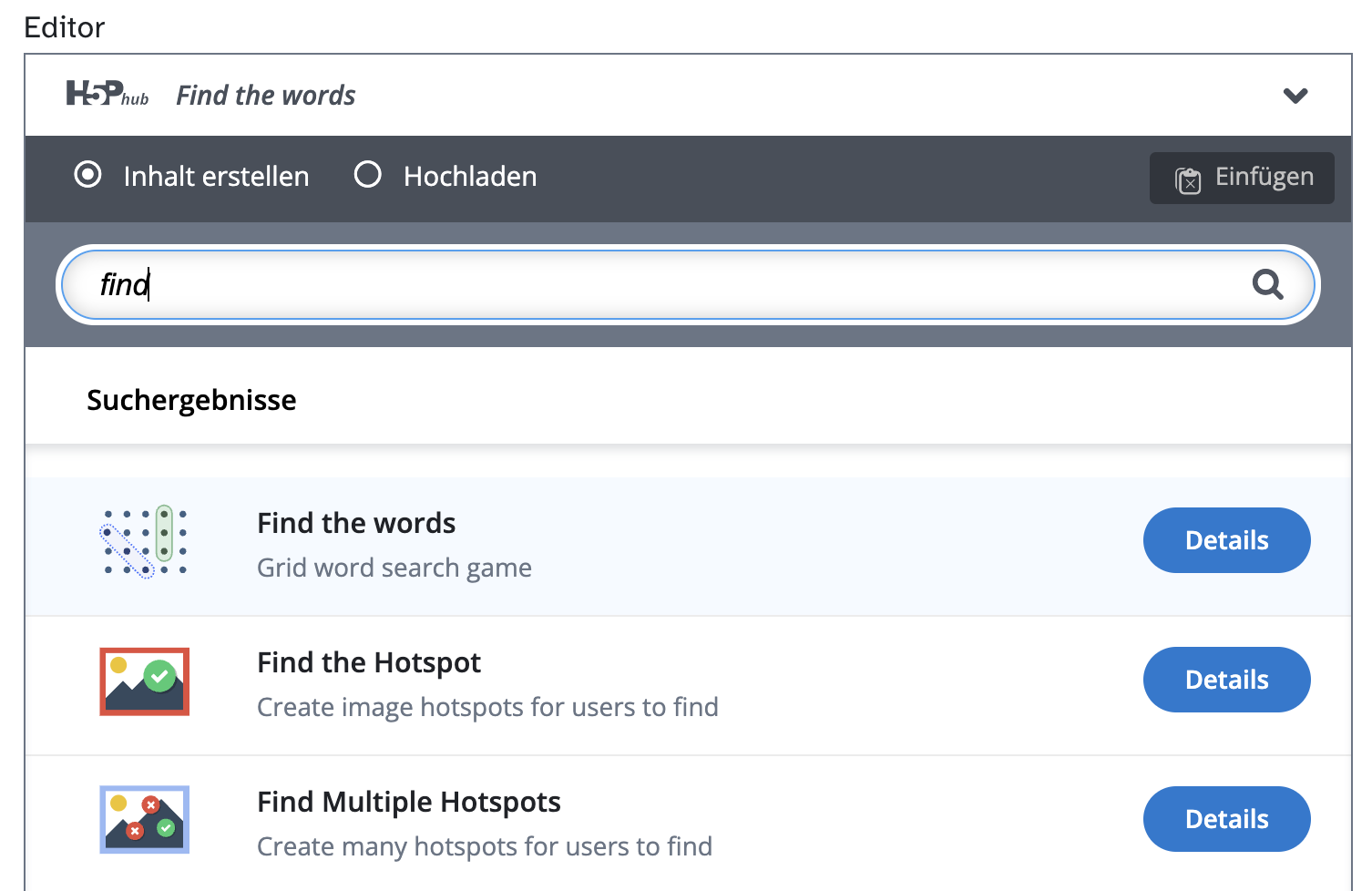Click the Hochladen label text
The width and height of the screenshot is (1372, 891).
click(470, 176)
